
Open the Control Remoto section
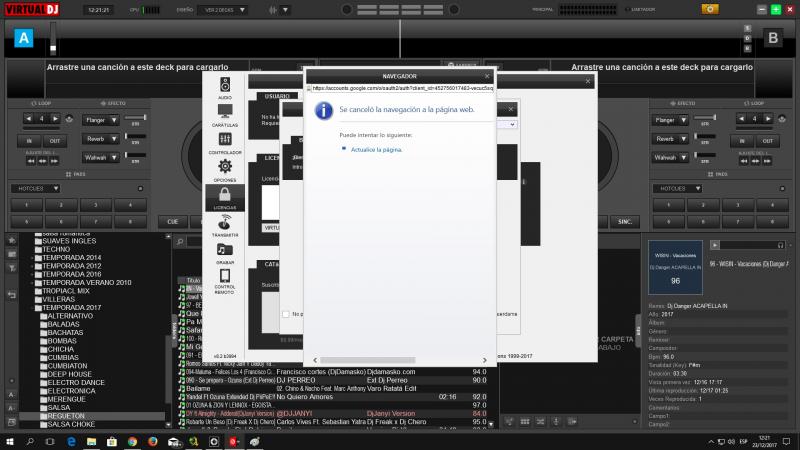[224, 282]
